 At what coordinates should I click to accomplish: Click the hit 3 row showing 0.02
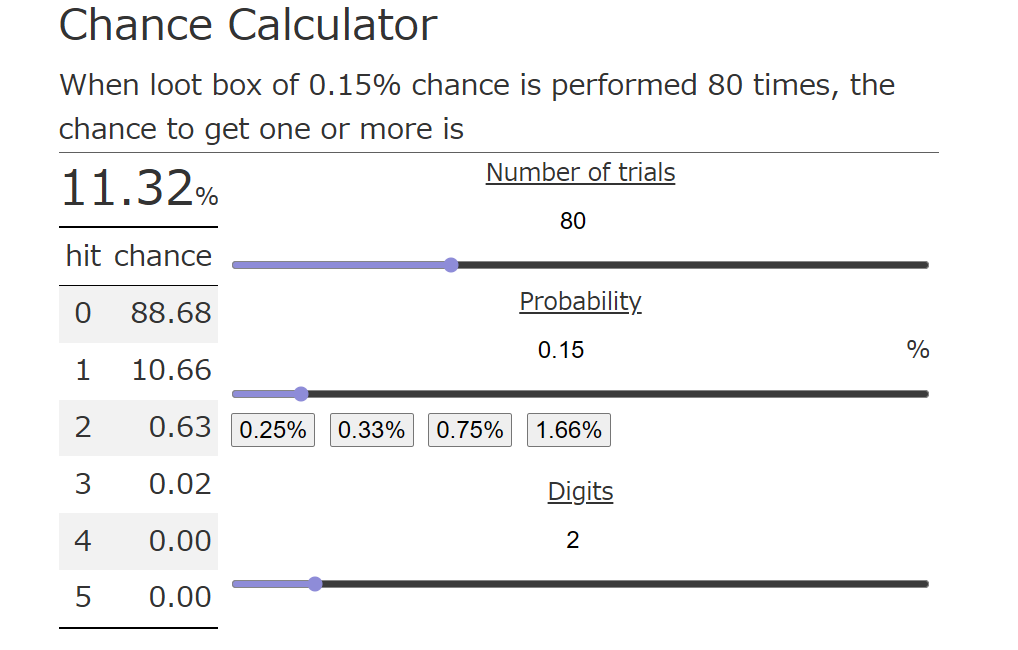coord(139,484)
